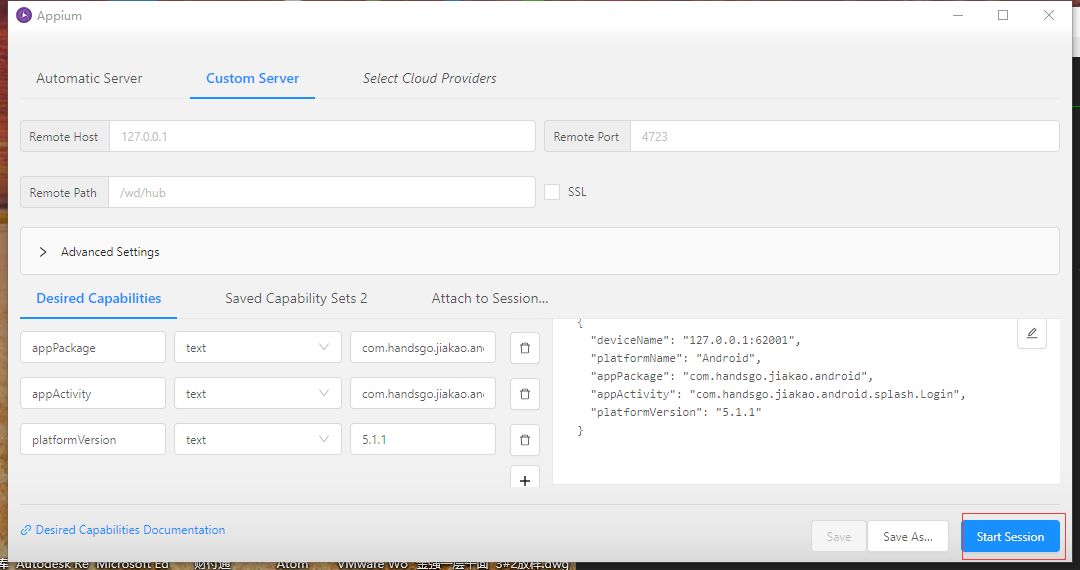Screen dimensions: 1080x570
Task: Click the Start Session button
Action: point(1010,537)
